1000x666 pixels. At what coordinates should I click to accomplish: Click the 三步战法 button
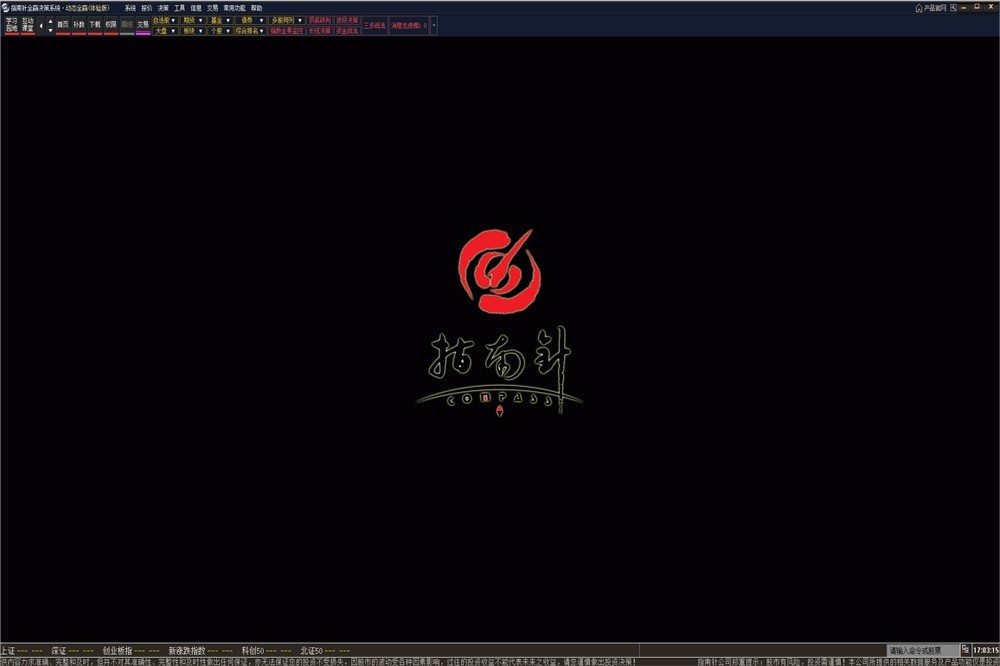coord(375,25)
